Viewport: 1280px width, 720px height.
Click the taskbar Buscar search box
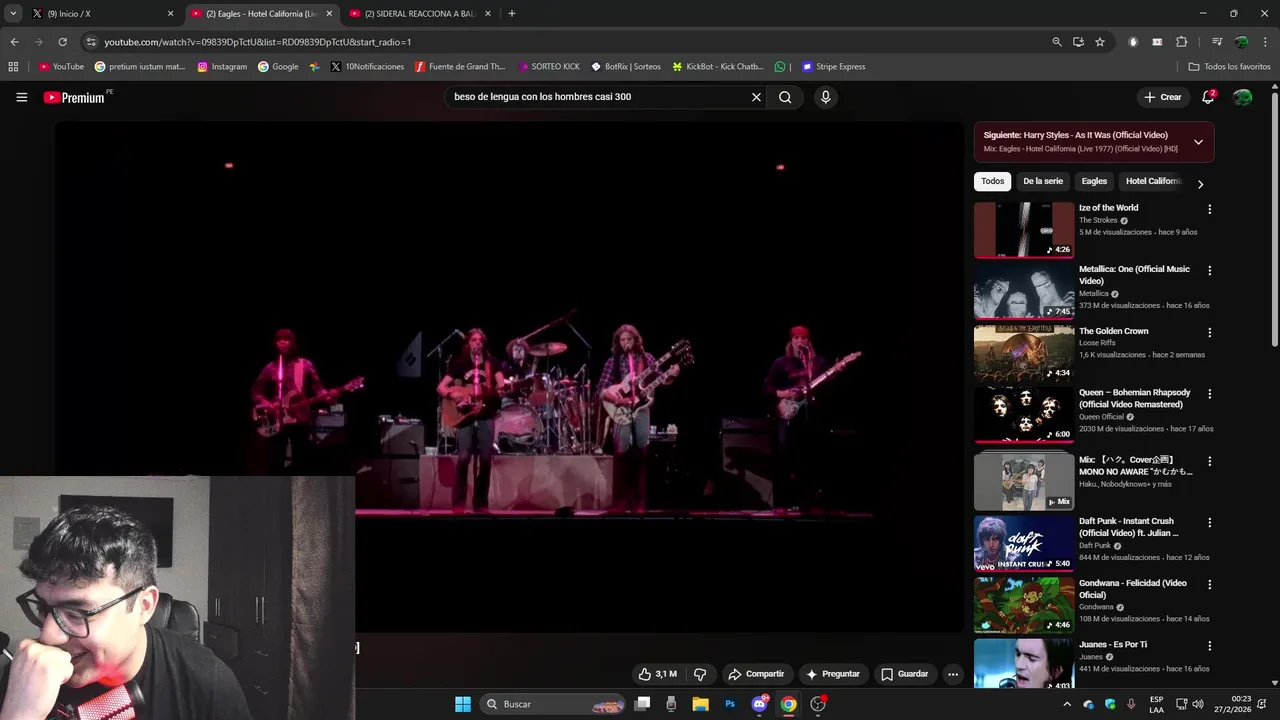tap(554, 704)
